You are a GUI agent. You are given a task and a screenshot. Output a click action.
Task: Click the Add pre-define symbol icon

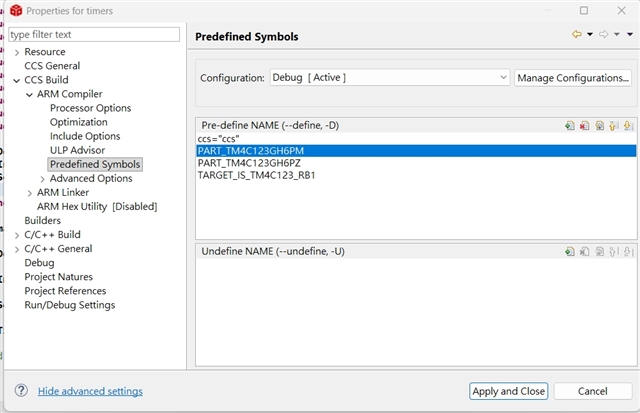click(569, 126)
